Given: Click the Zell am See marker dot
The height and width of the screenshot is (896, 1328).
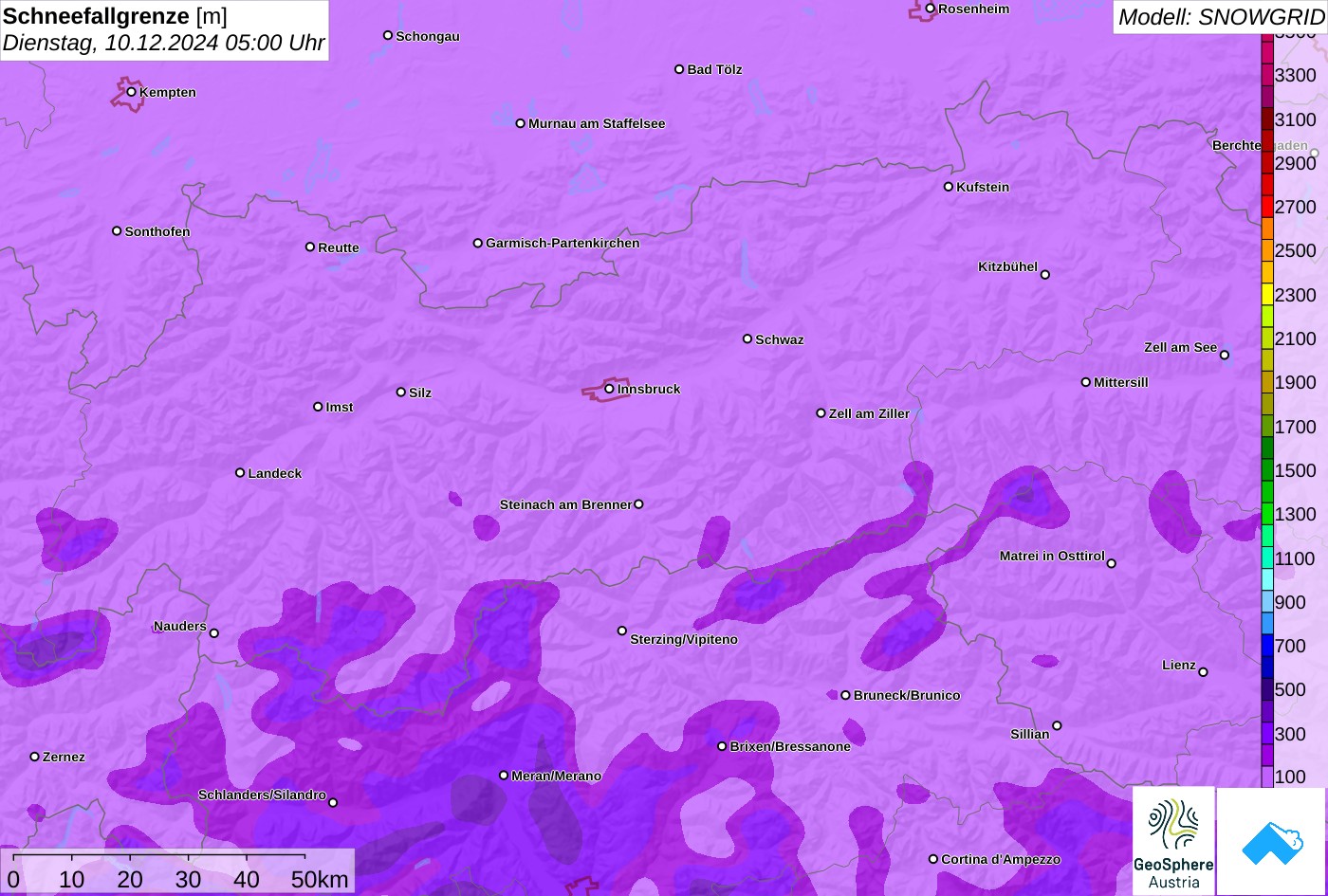Looking at the screenshot, I should (1225, 356).
